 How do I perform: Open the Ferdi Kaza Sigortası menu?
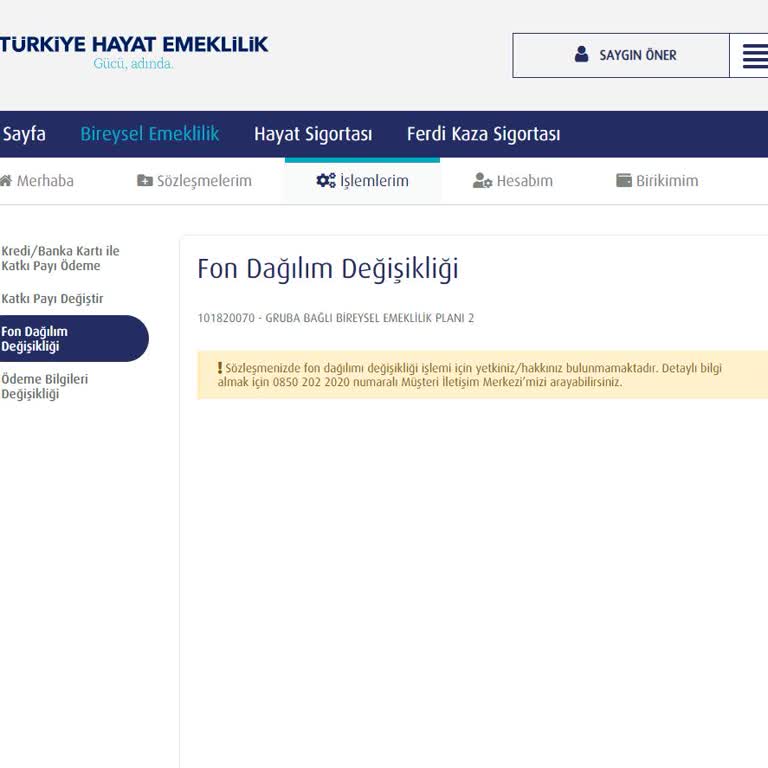point(483,134)
